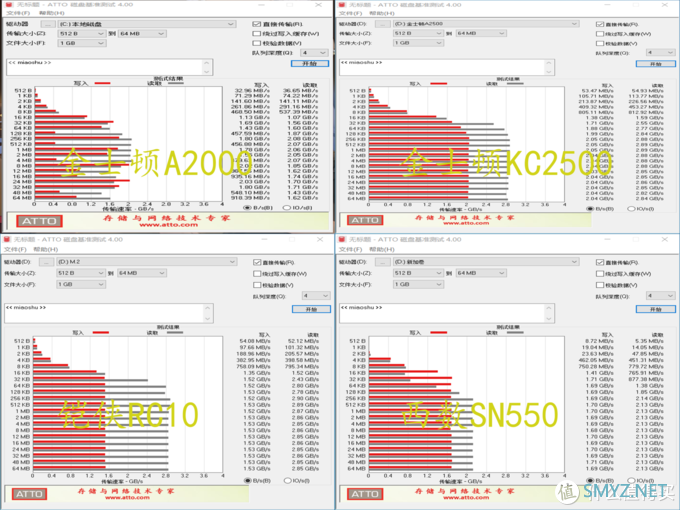Screen dimensions: 680x510
Task: Open 1 GB file size dropdown in RC10 window
Action: [81, 284]
